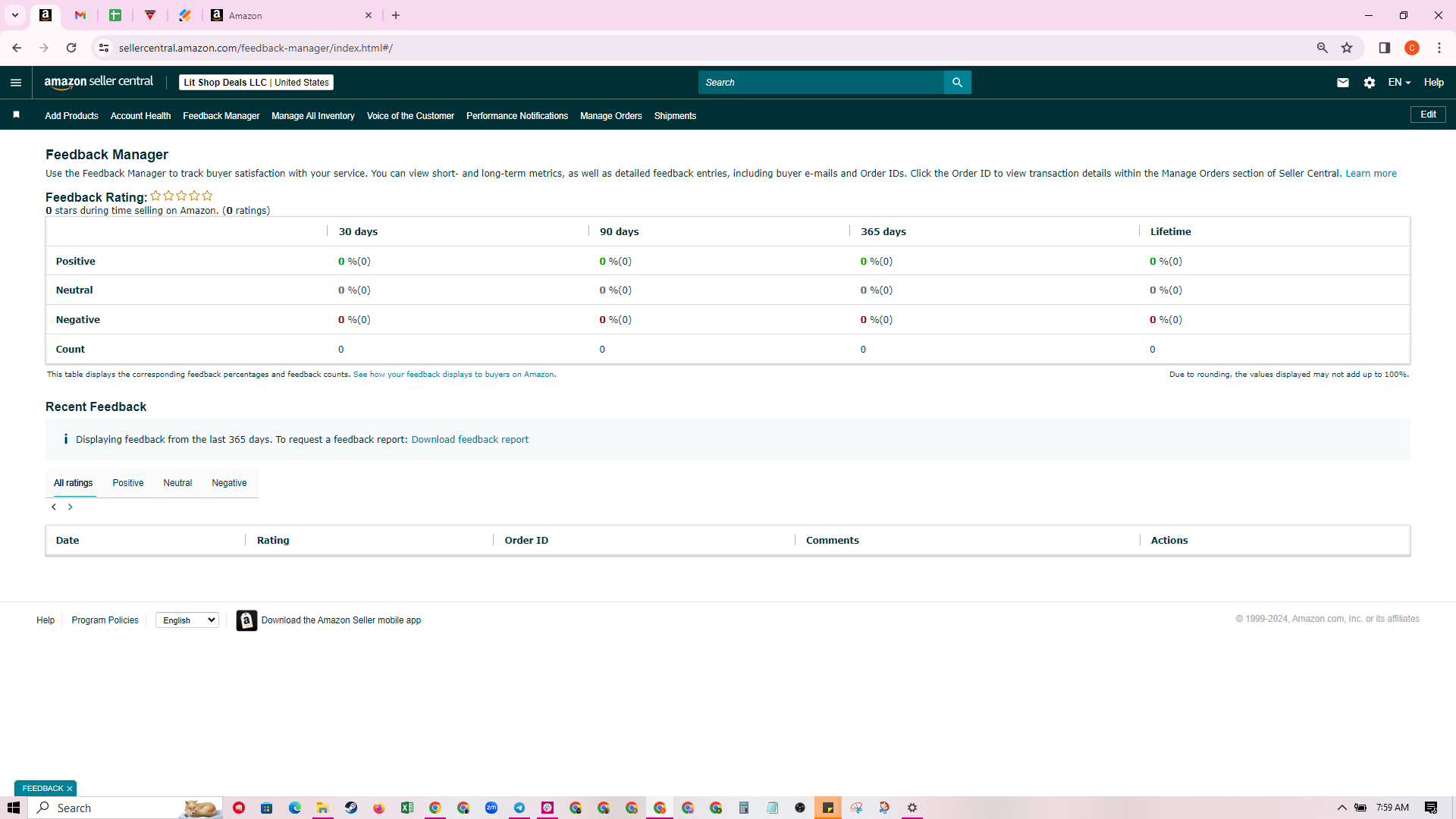Click Download feedback report link

[x=470, y=440]
